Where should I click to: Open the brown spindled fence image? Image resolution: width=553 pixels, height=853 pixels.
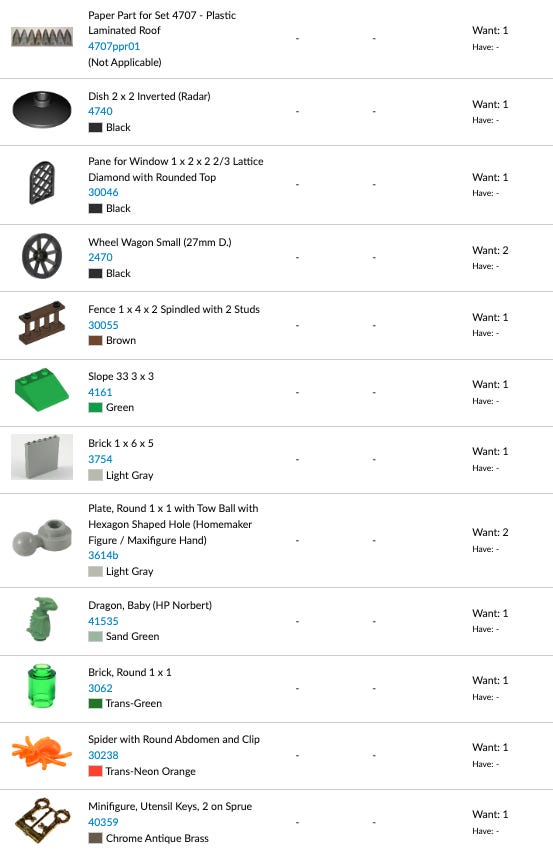click(x=42, y=323)
